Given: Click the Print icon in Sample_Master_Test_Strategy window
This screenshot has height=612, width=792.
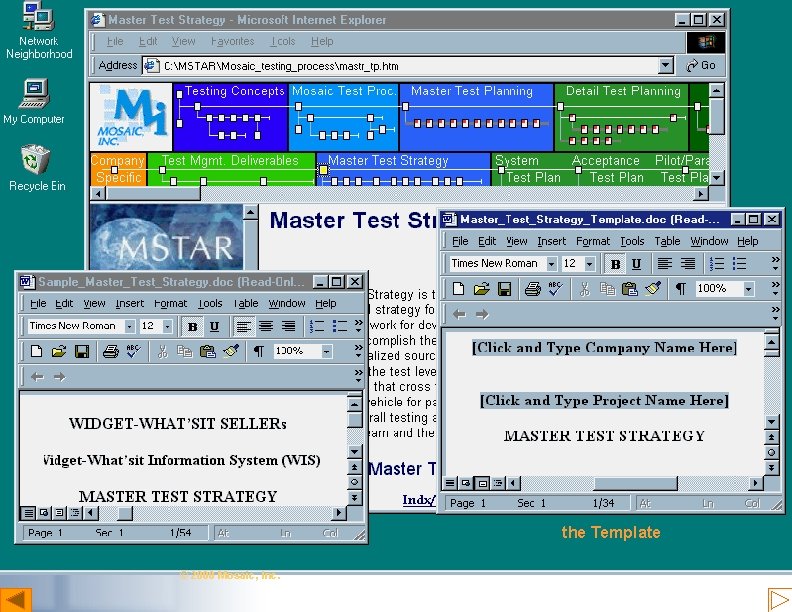Looking at the screenshot, I should [111, 351].
